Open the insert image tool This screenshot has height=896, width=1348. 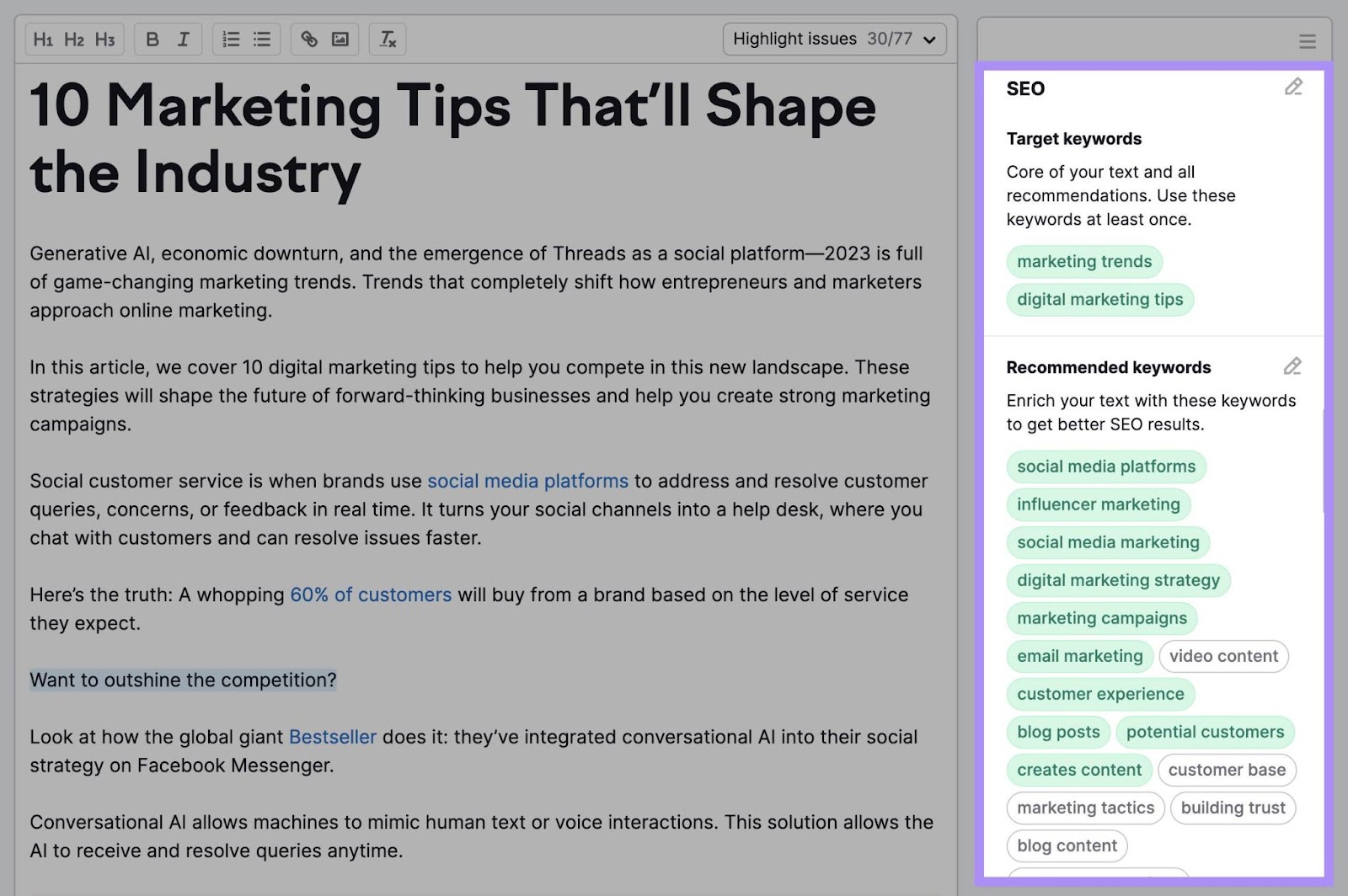[x=340, y=39]
